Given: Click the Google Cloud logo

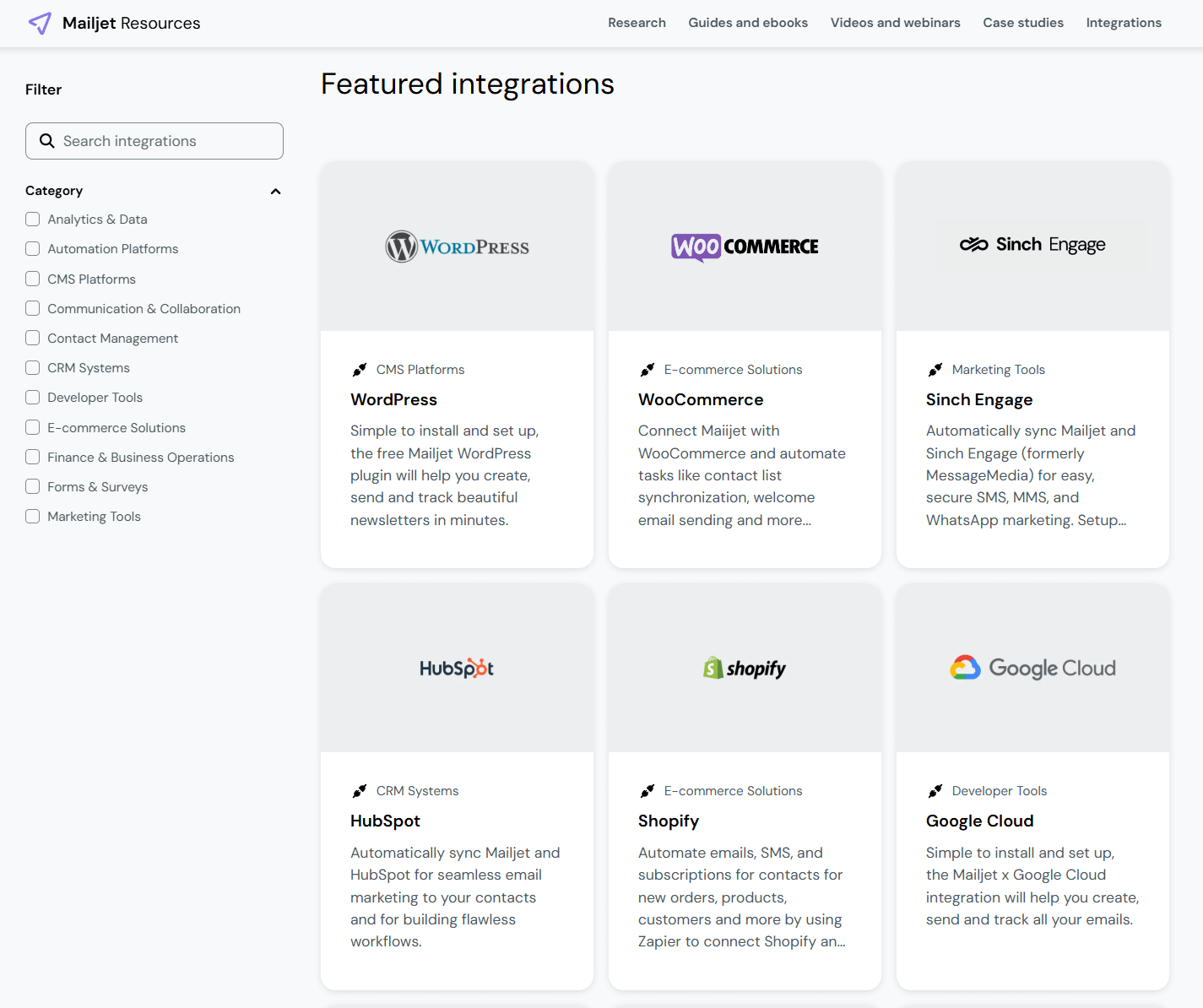Looking at the screenshot, I should (x=1032, y=668).
